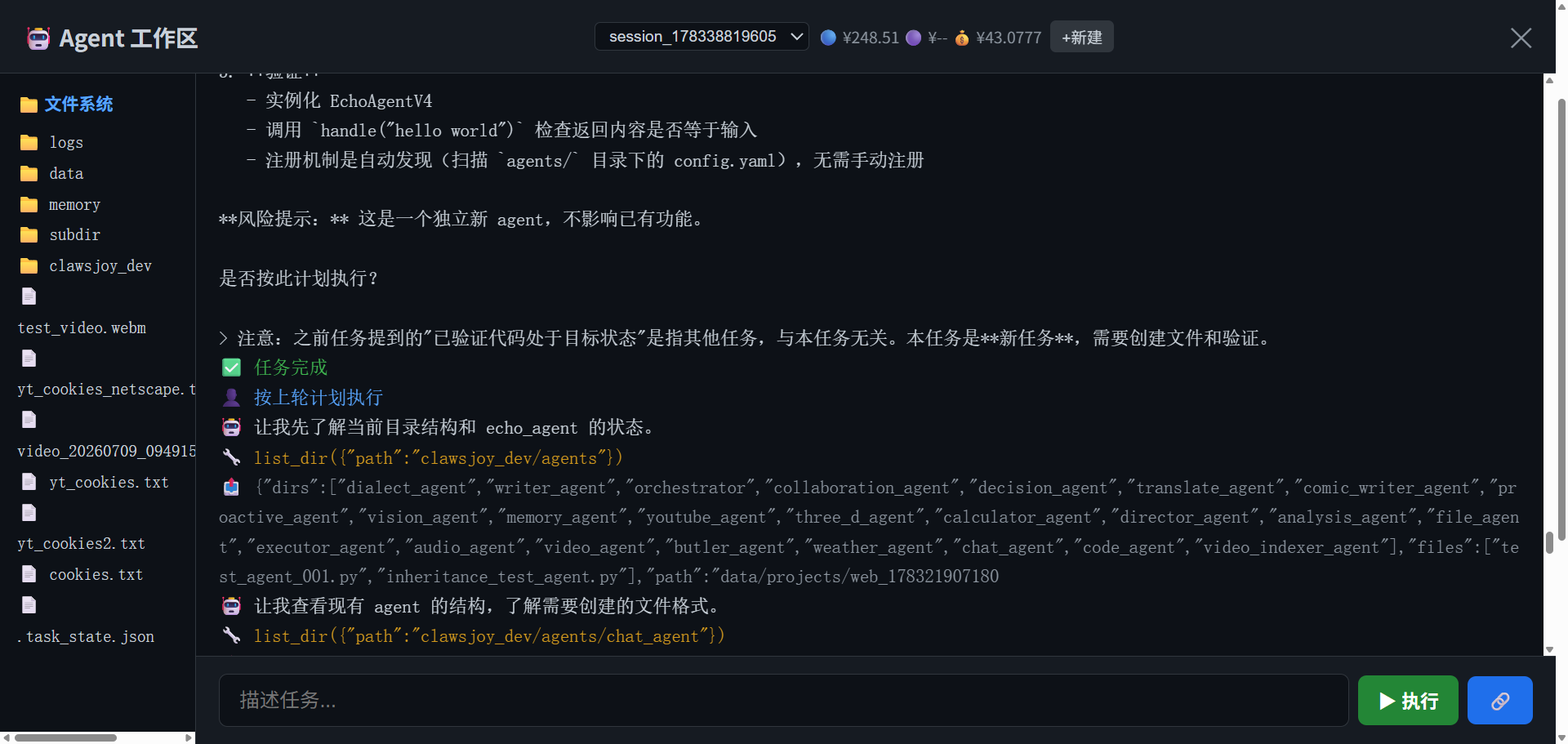Click the 按上轮计划执行 message
The height and width of the screenshot is (744, 1568).
click(x=318, y=398)
